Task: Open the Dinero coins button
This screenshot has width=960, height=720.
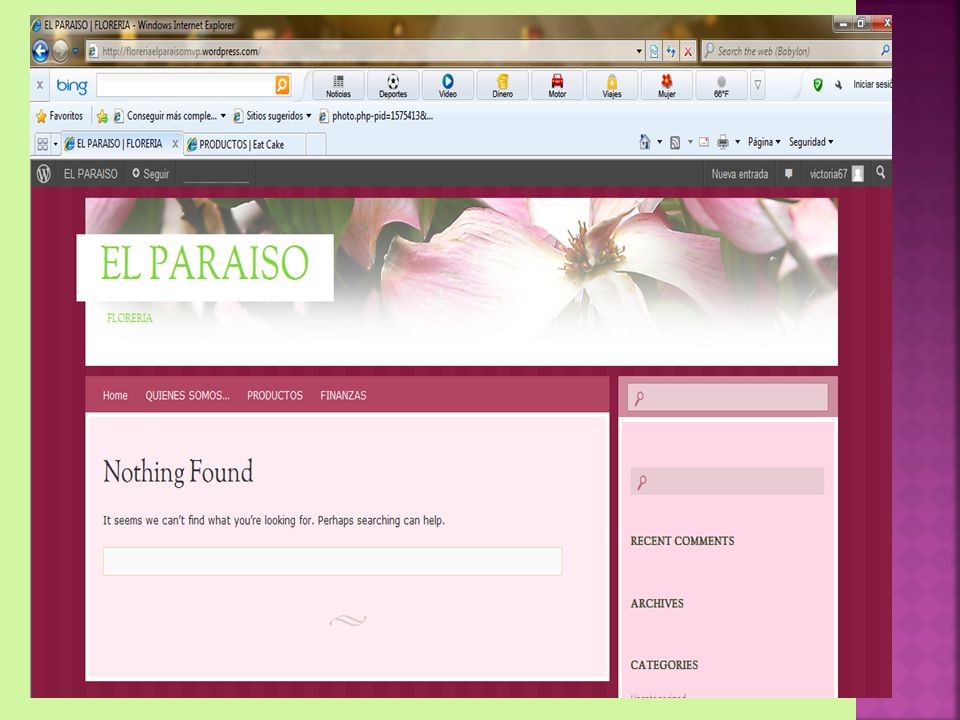Action: 503,85
